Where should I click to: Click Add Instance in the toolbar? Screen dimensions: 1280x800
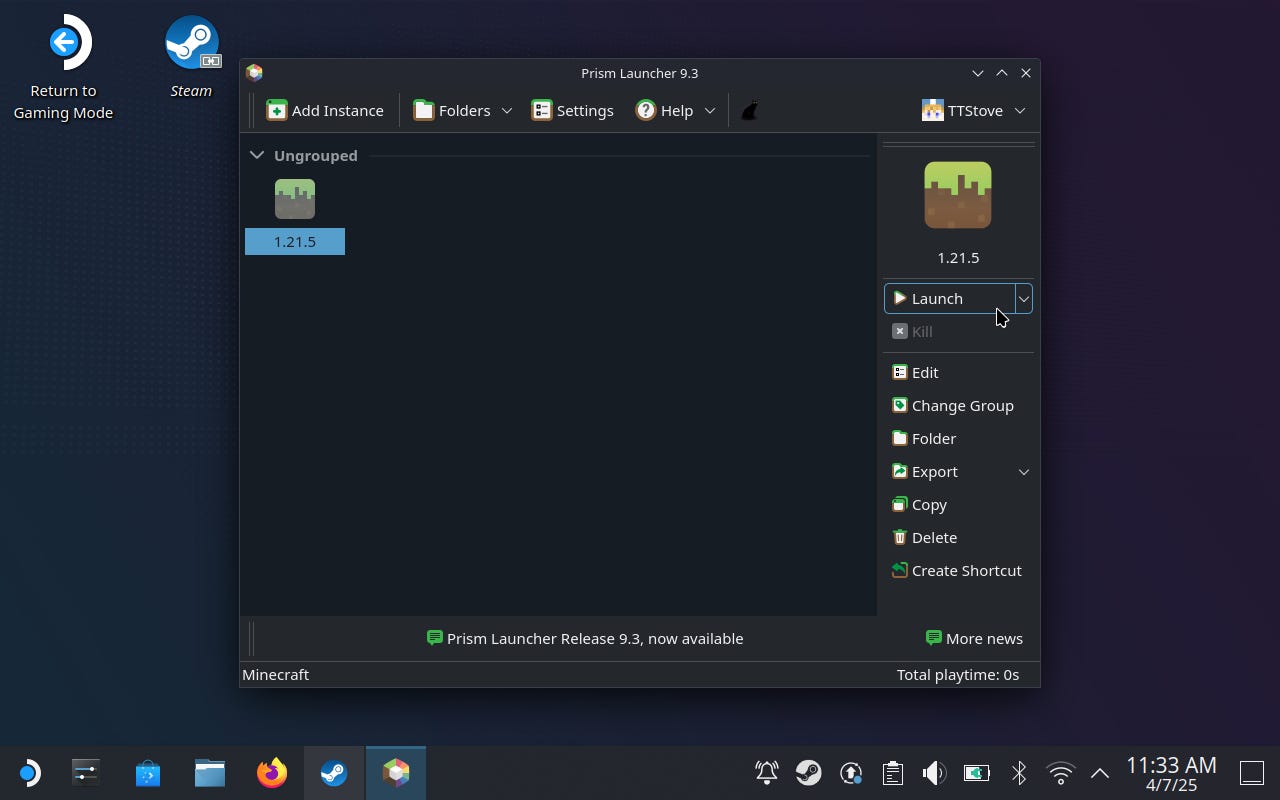[325, 110]
